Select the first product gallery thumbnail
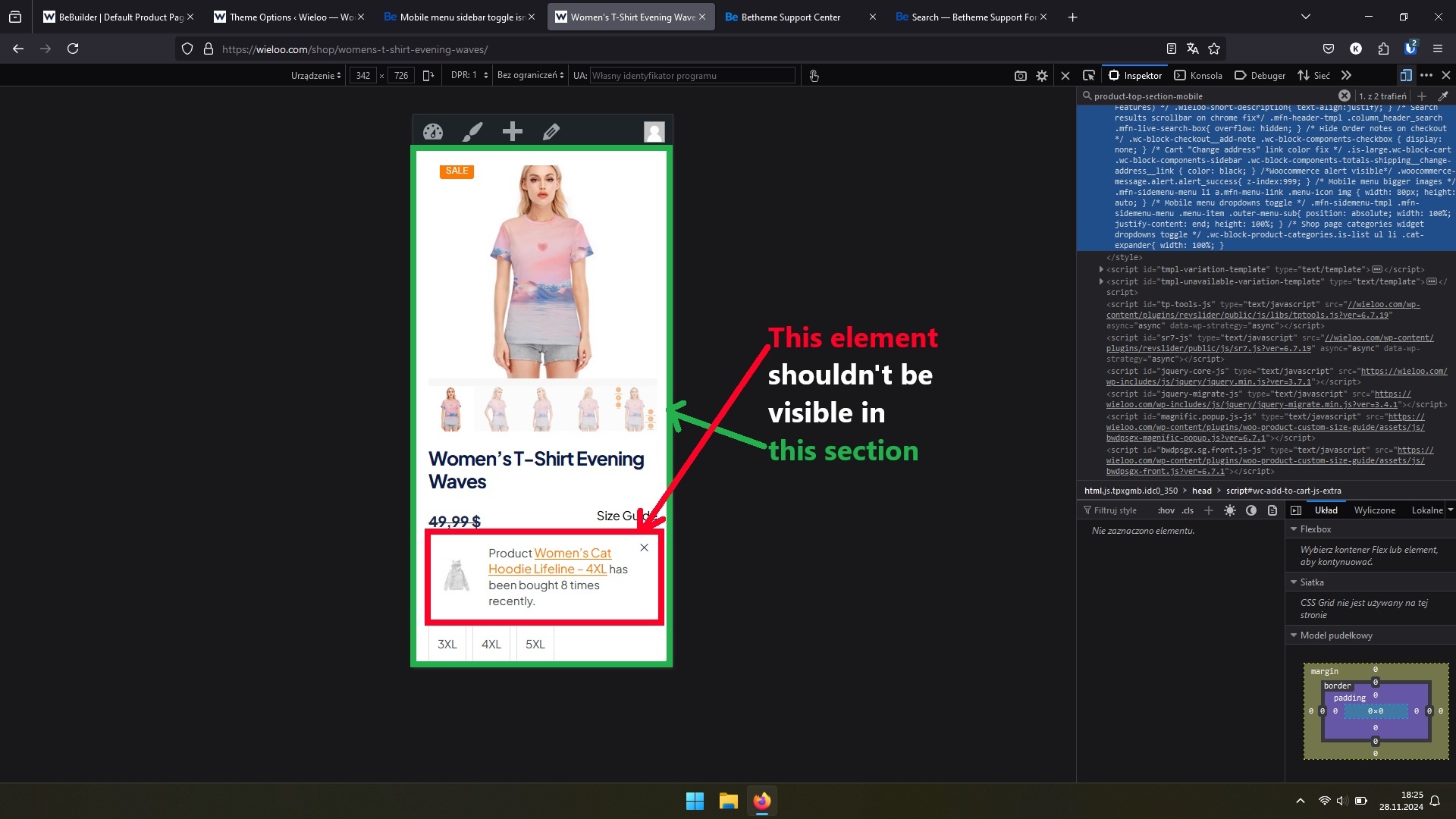 click(450, 408)
